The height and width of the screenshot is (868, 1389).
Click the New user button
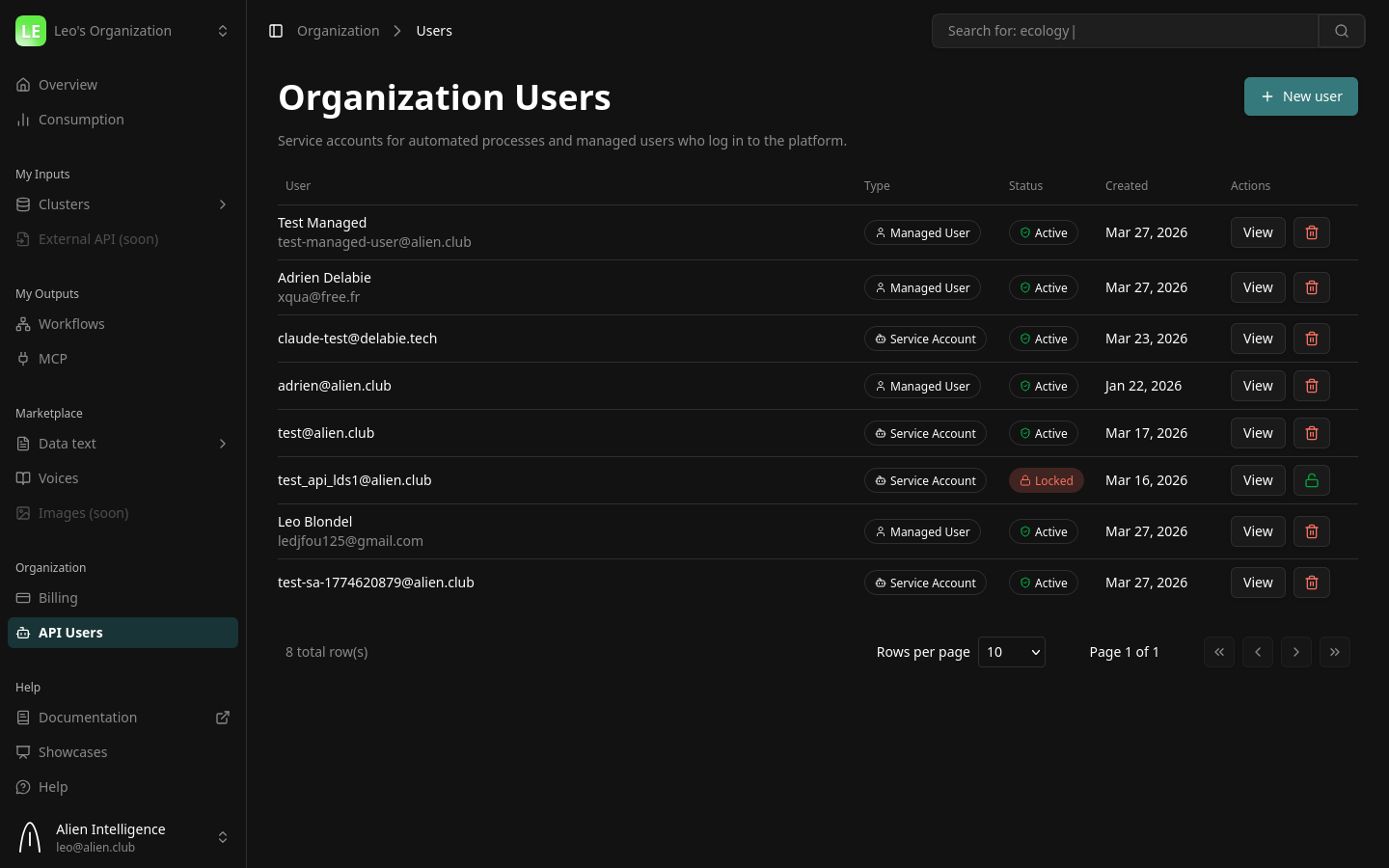(1300, 96)
